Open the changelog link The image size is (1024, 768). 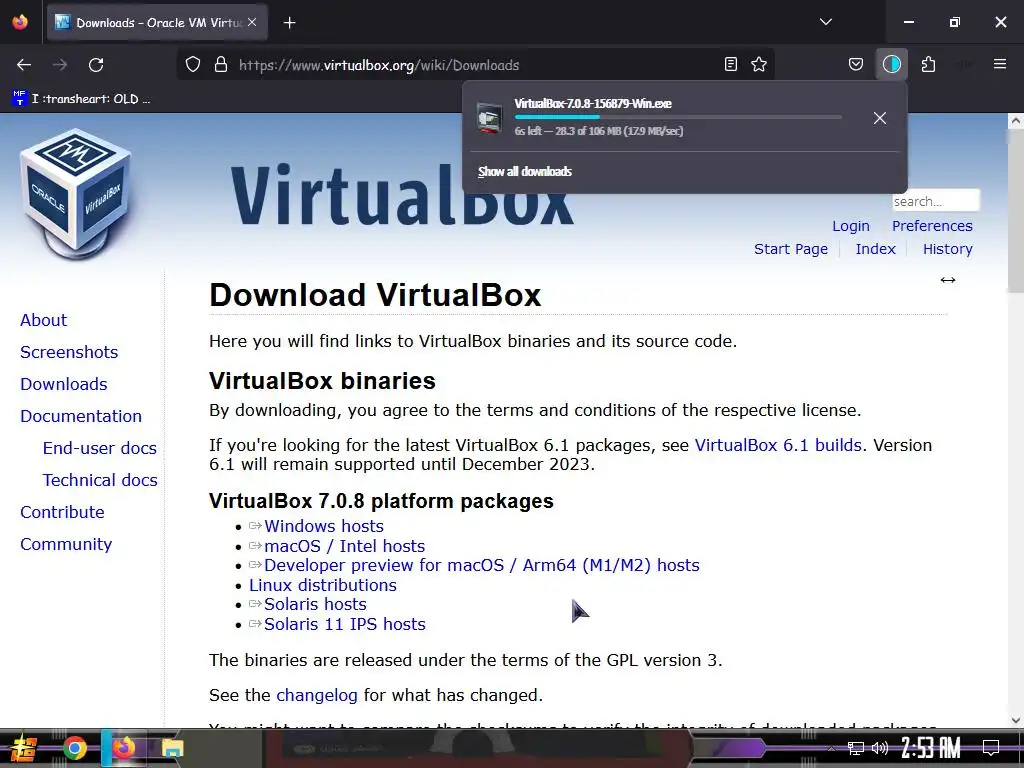317,696
